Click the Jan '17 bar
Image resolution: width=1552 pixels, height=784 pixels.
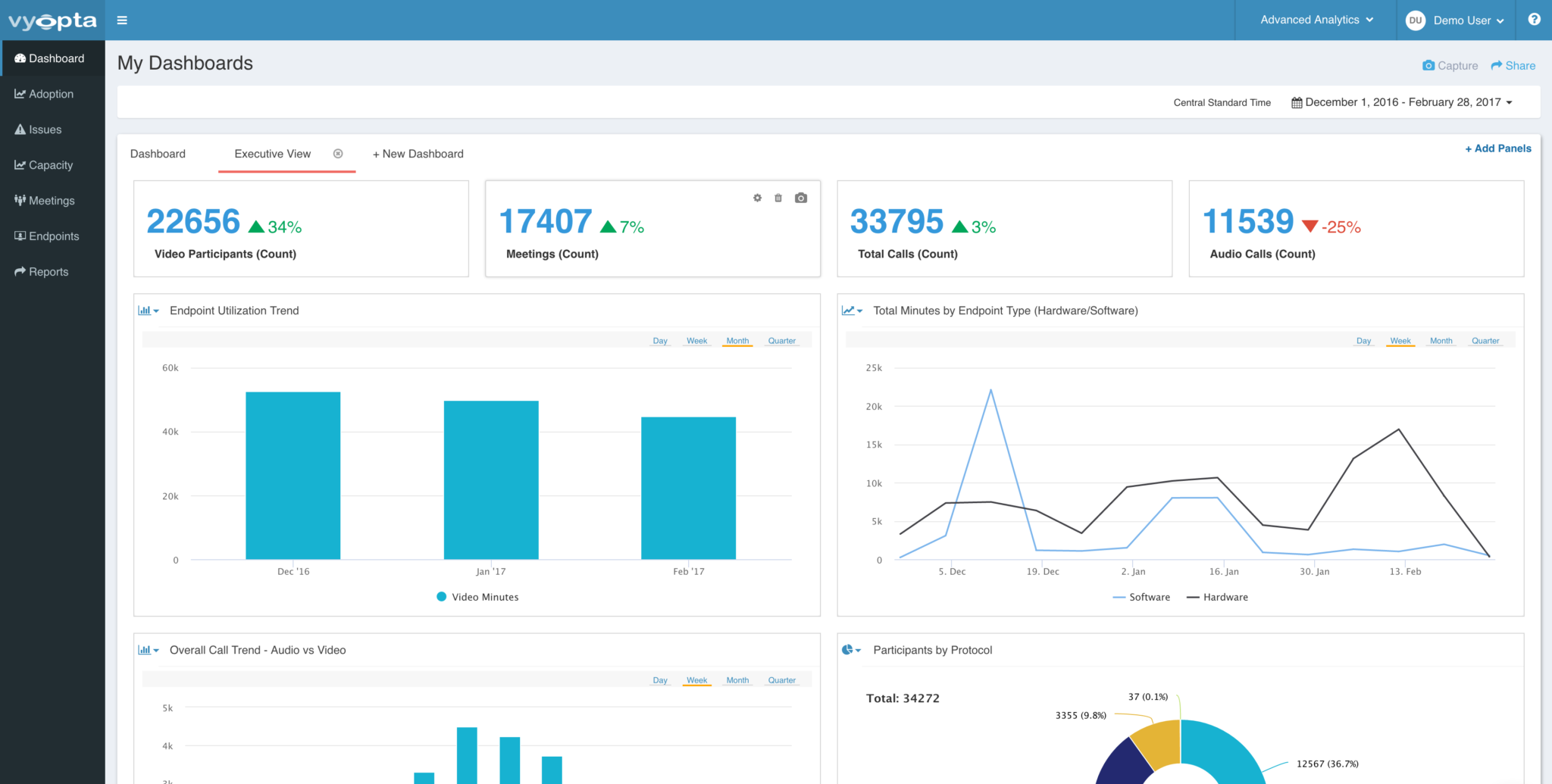point(491,480)
